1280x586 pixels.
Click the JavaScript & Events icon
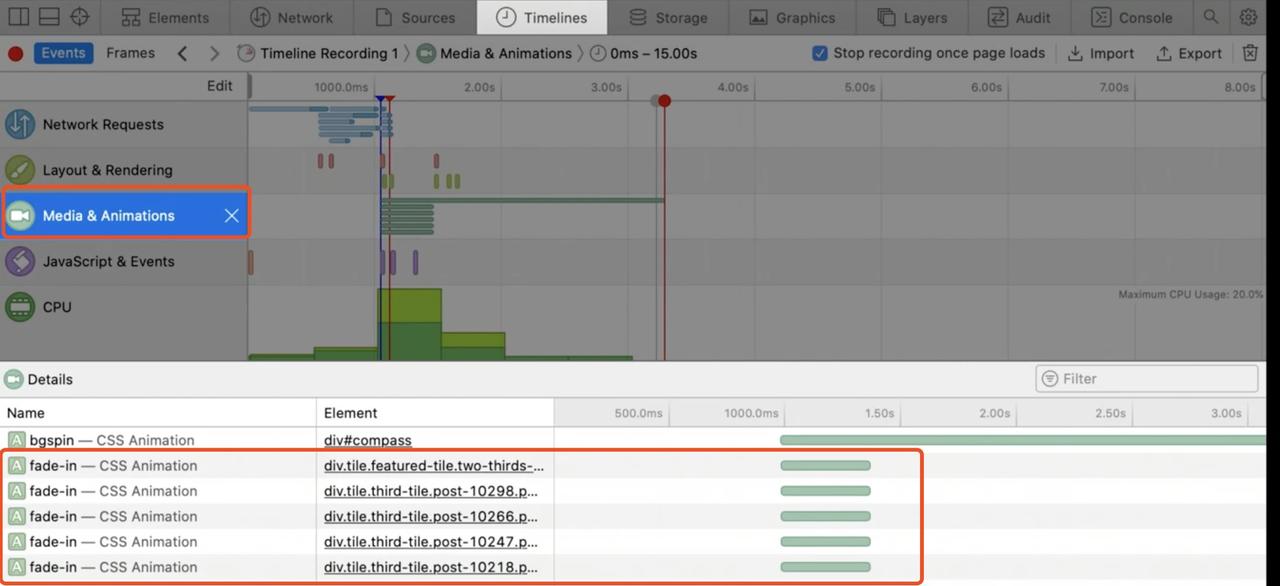[20, 262]
